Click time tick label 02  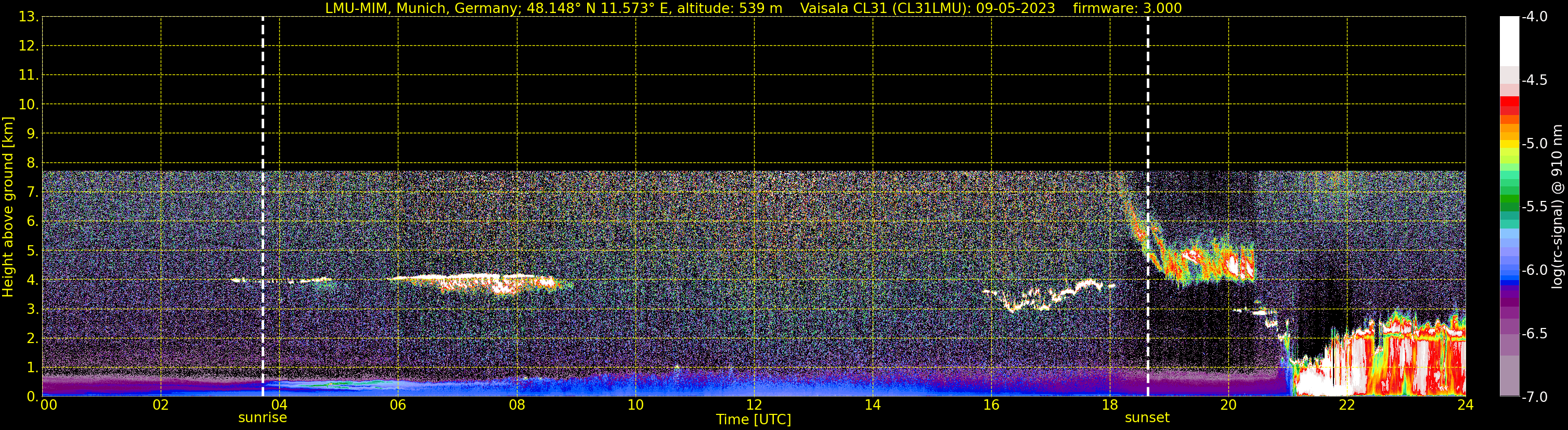[161, 405]
